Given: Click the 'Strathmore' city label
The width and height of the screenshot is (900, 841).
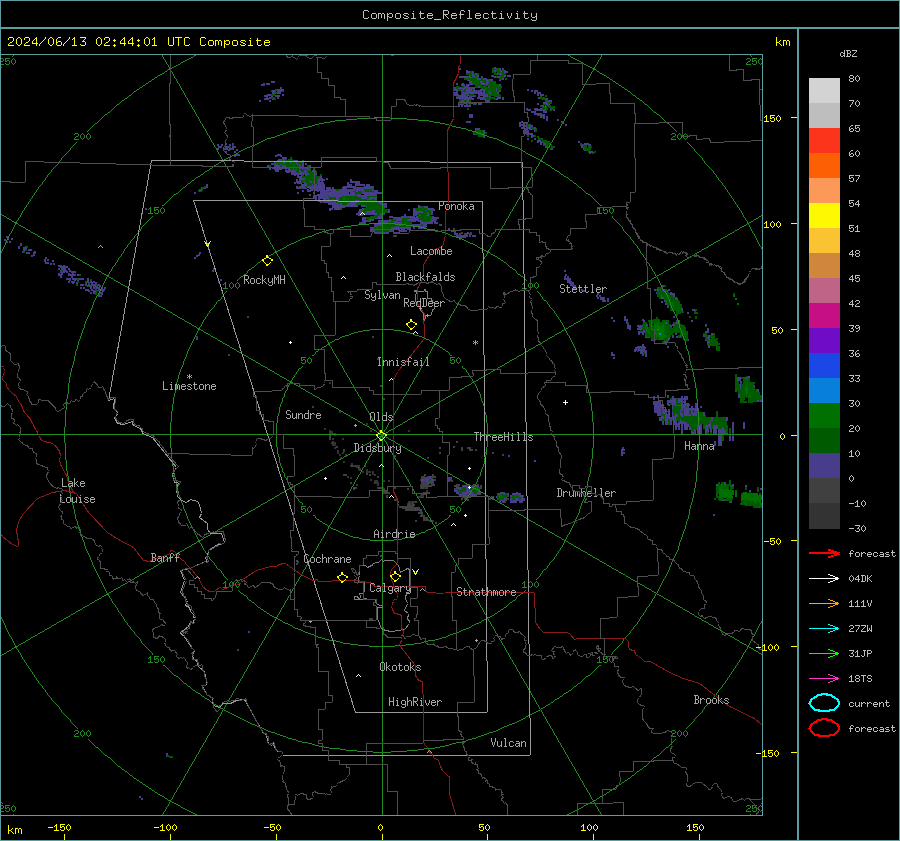Looking at the screenshot, I should (486, 592).
